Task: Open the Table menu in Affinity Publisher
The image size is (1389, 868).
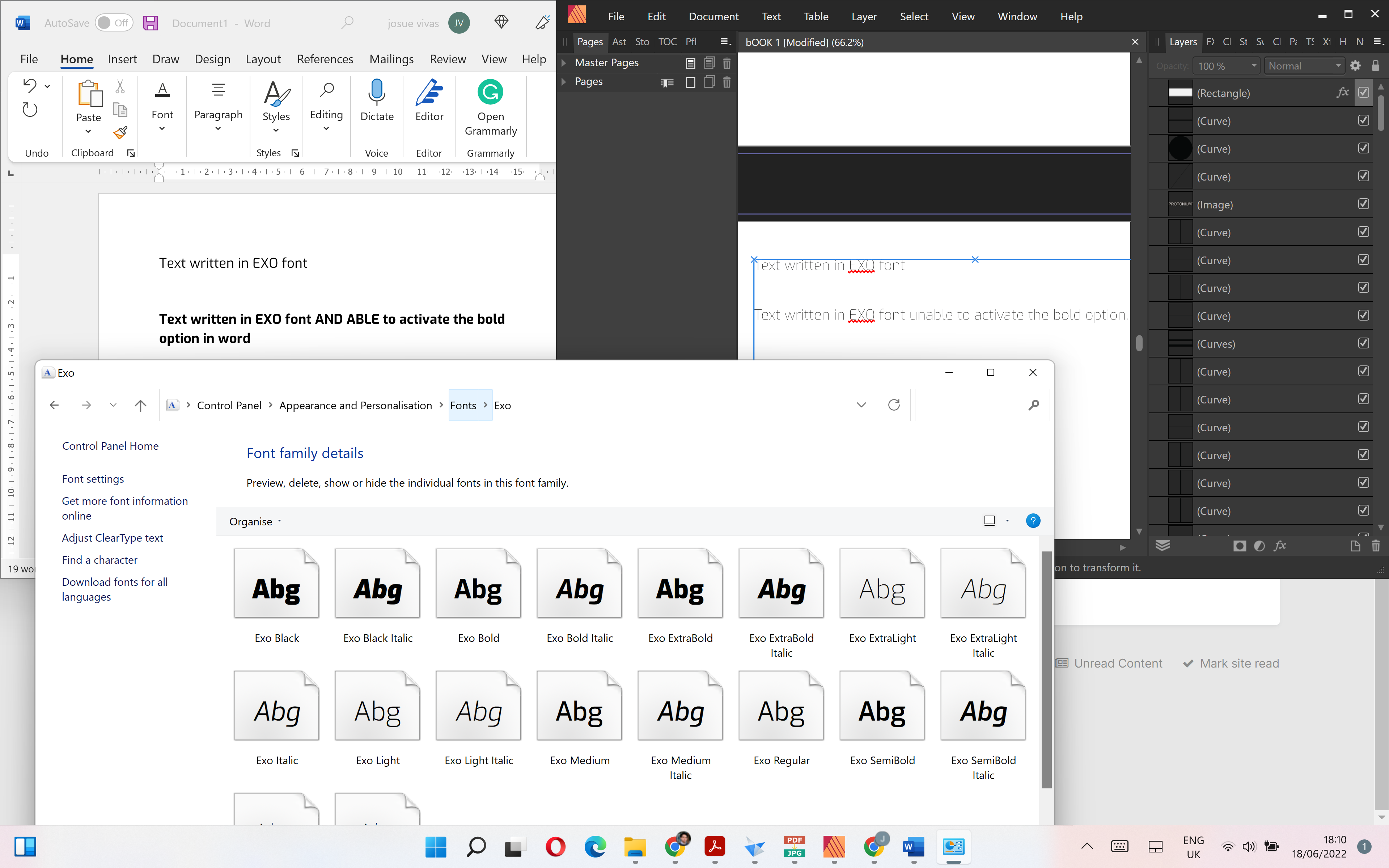Action: tap(816, 17)
